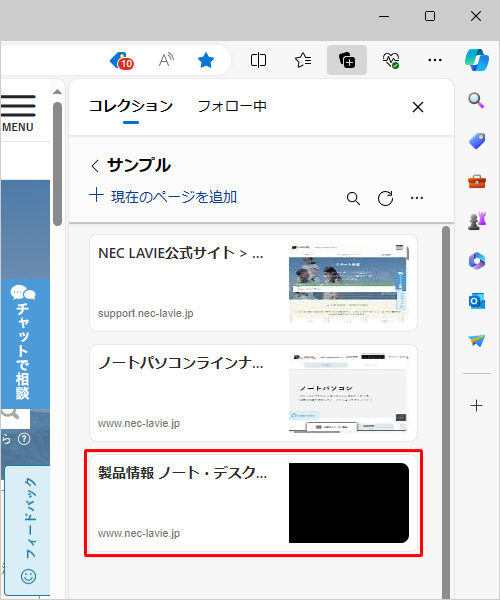Open Browser essentials heart icon

coord(391,60)
